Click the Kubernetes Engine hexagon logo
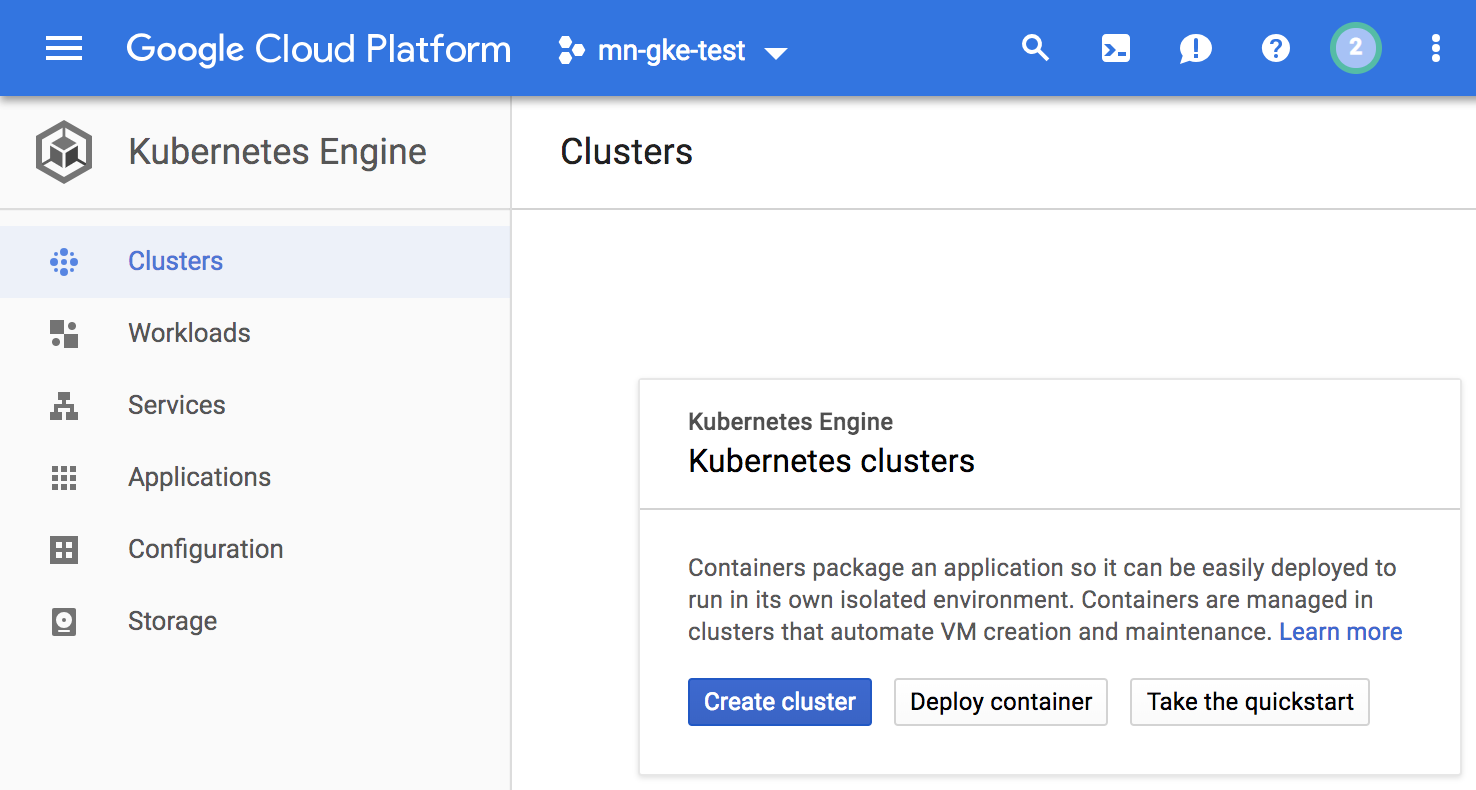The width and height of the screenshot is (1476, 790). pyautogui.click(x=64, y=152)
